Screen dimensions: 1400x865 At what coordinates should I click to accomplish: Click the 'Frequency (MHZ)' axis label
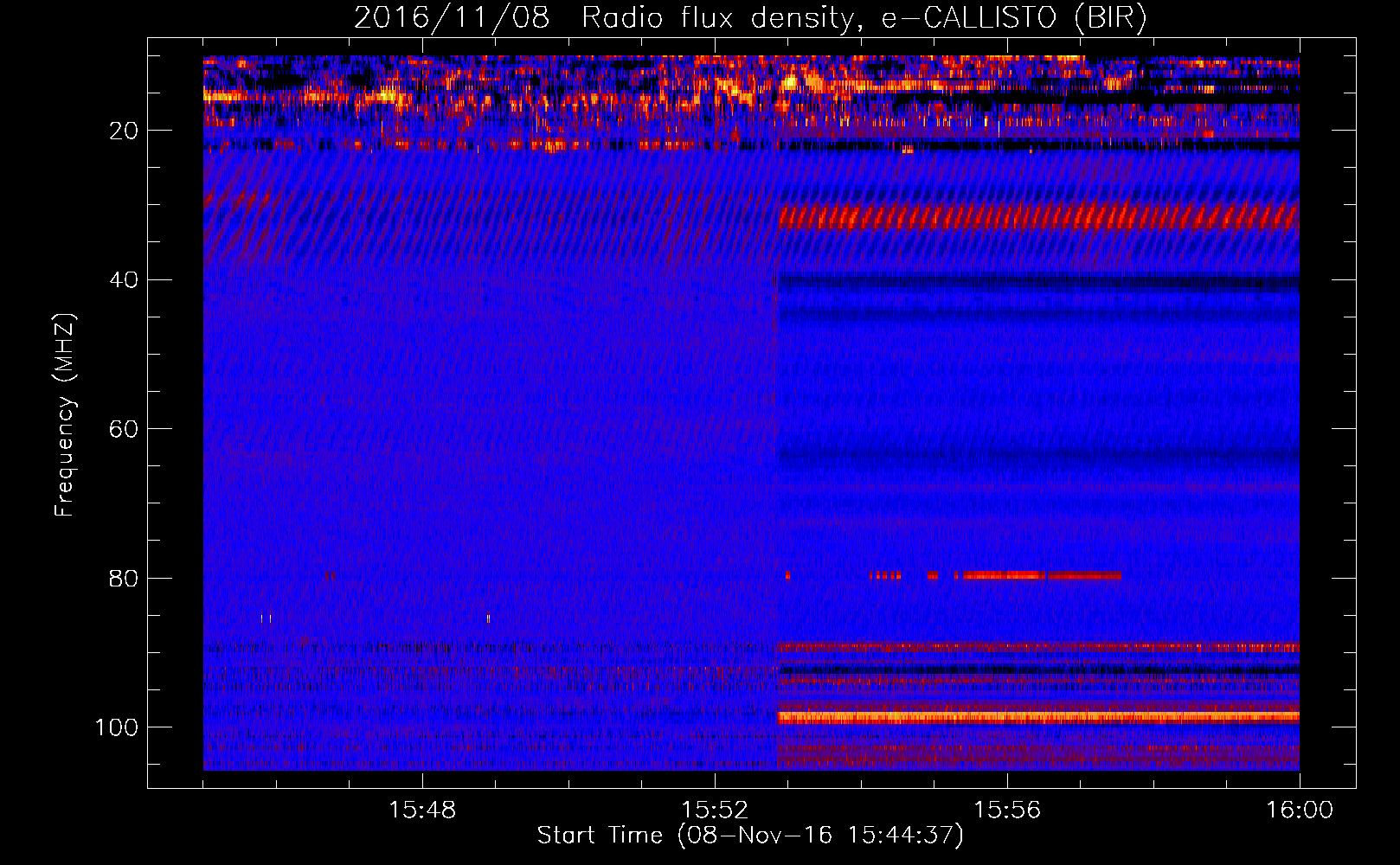[x=65, y=414]
